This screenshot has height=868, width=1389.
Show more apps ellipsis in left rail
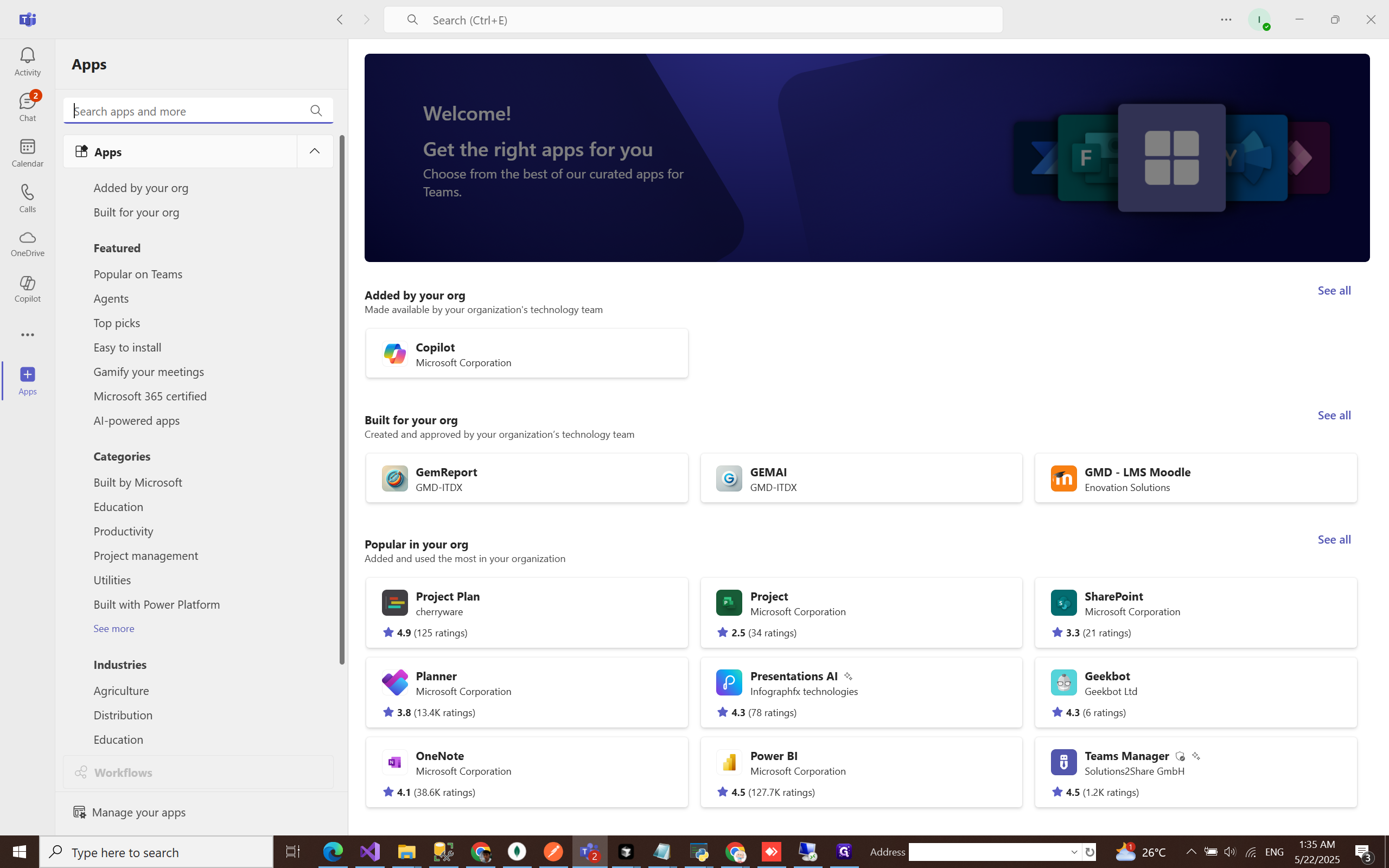(28, 335)
